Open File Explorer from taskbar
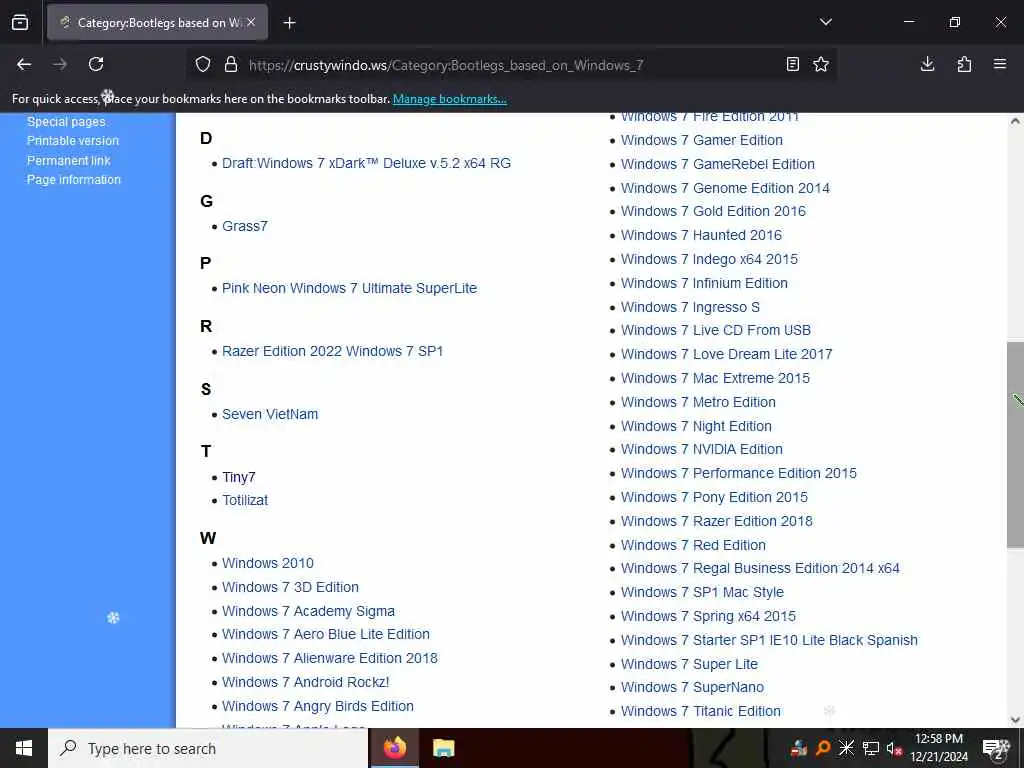 click(443, 748)
